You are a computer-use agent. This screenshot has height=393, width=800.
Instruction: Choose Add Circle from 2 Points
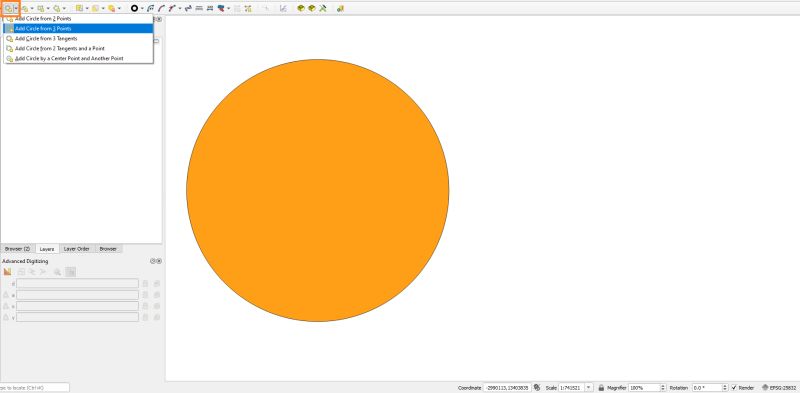[x=79, y=18]
